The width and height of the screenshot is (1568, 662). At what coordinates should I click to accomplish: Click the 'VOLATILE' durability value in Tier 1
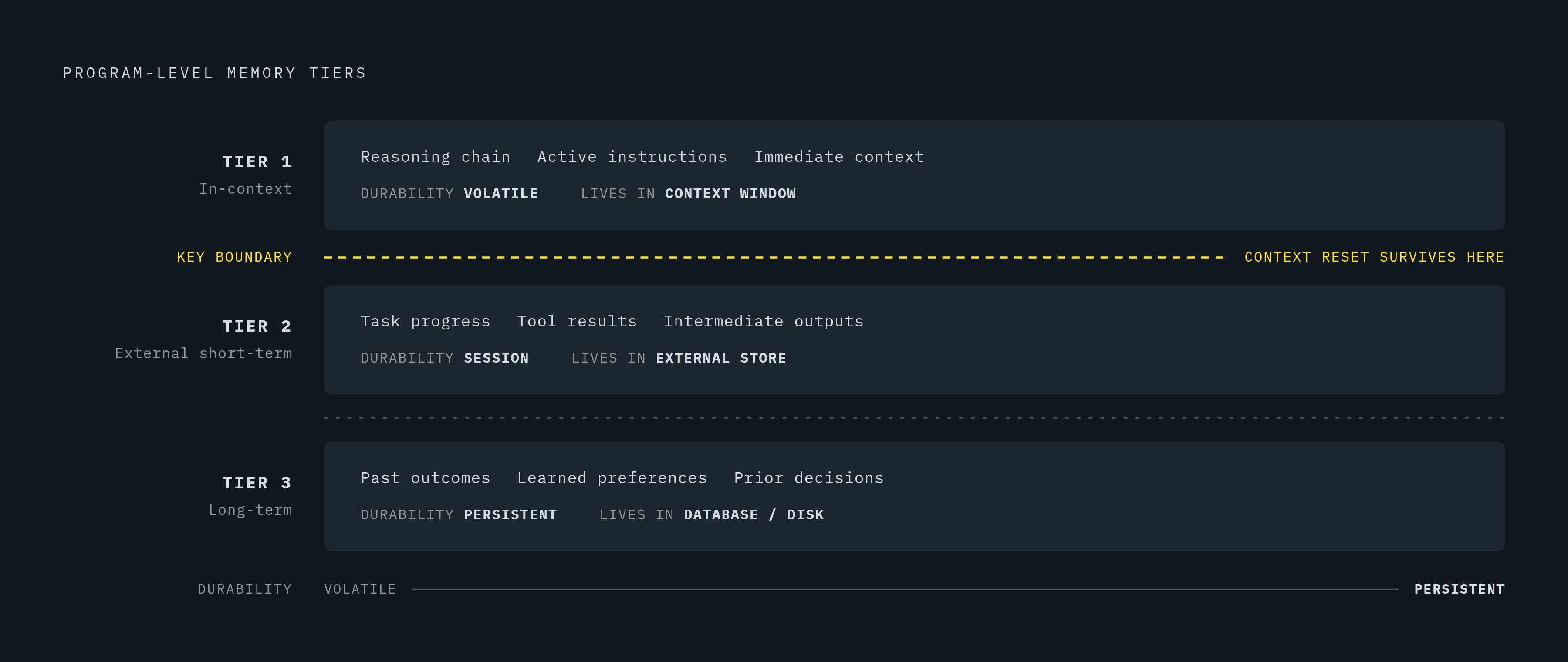501,194
